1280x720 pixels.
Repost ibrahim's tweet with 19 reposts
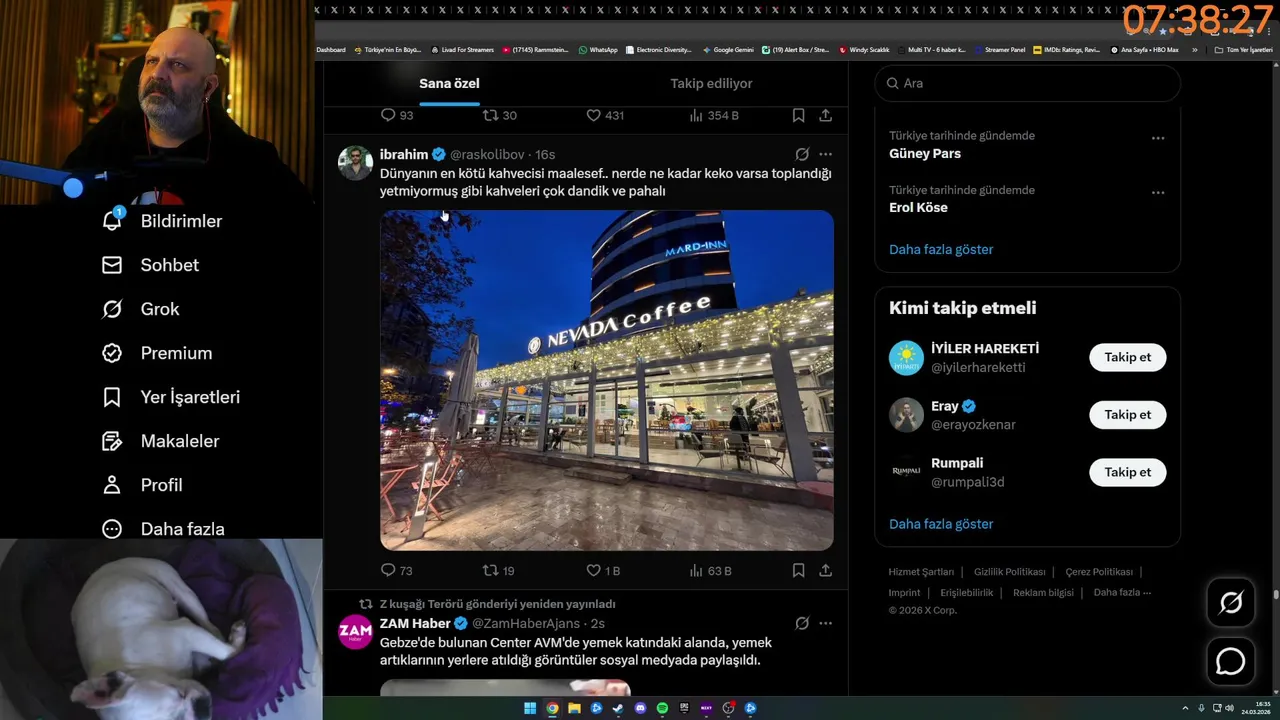pyautogui.click(x=498, y=570)
